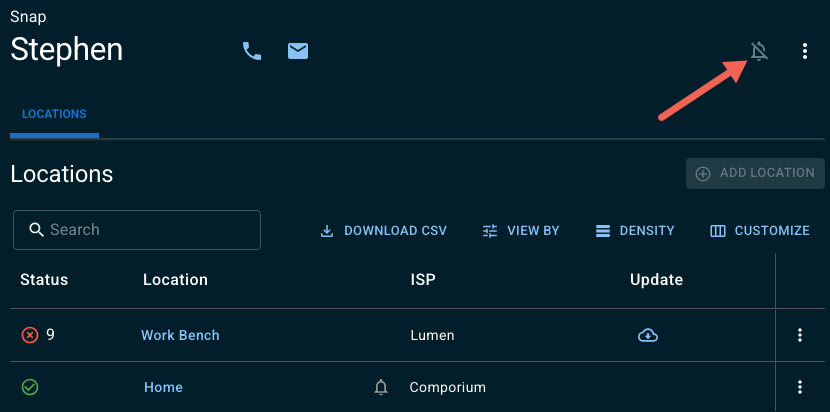Open the Home location link
The width and height of the screenshot is (830, 412).
pyautogui.click(x=163, y=387)
